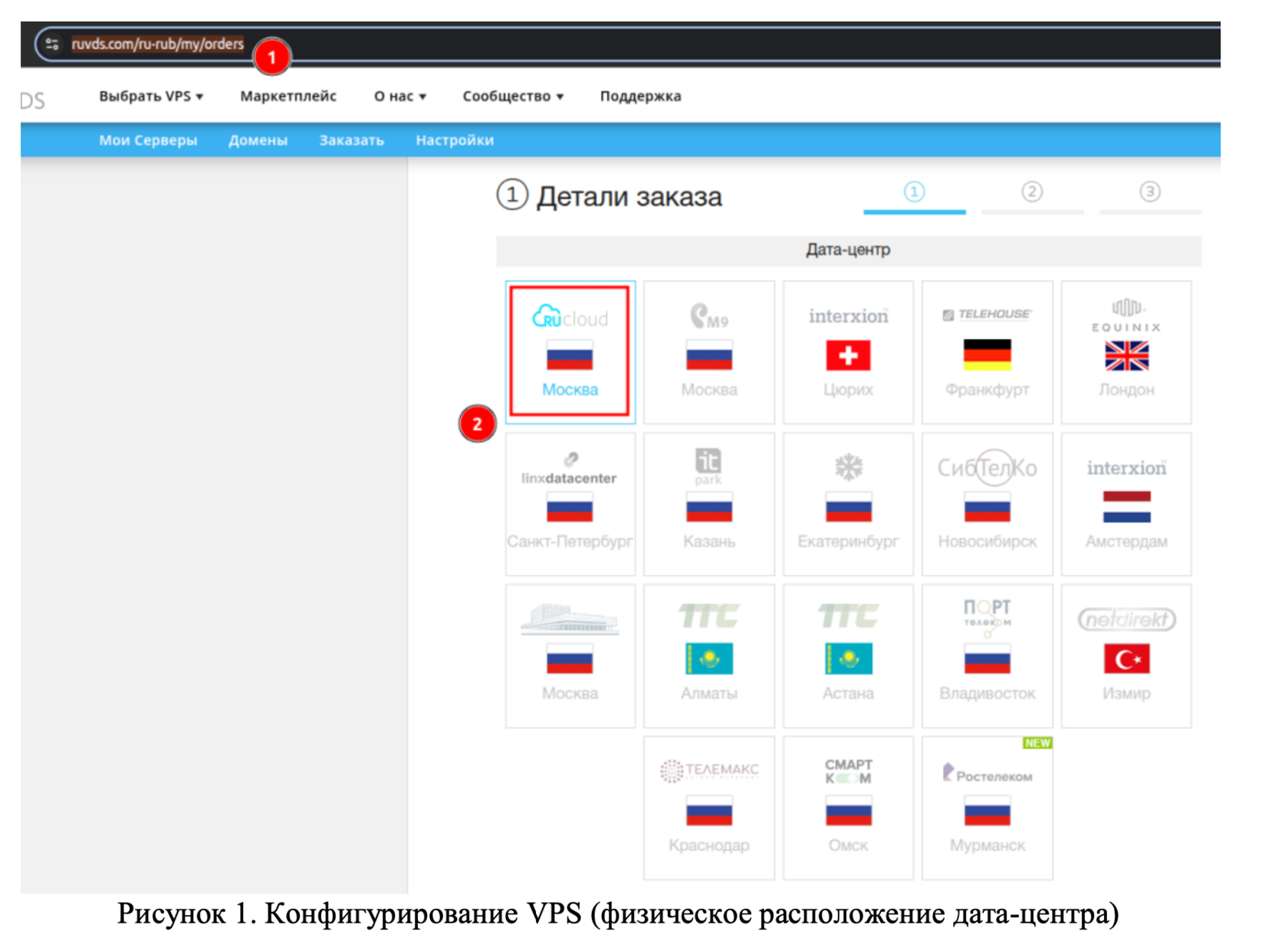
Task: Open the Маркетплейс page
Action: pos(288,97)
